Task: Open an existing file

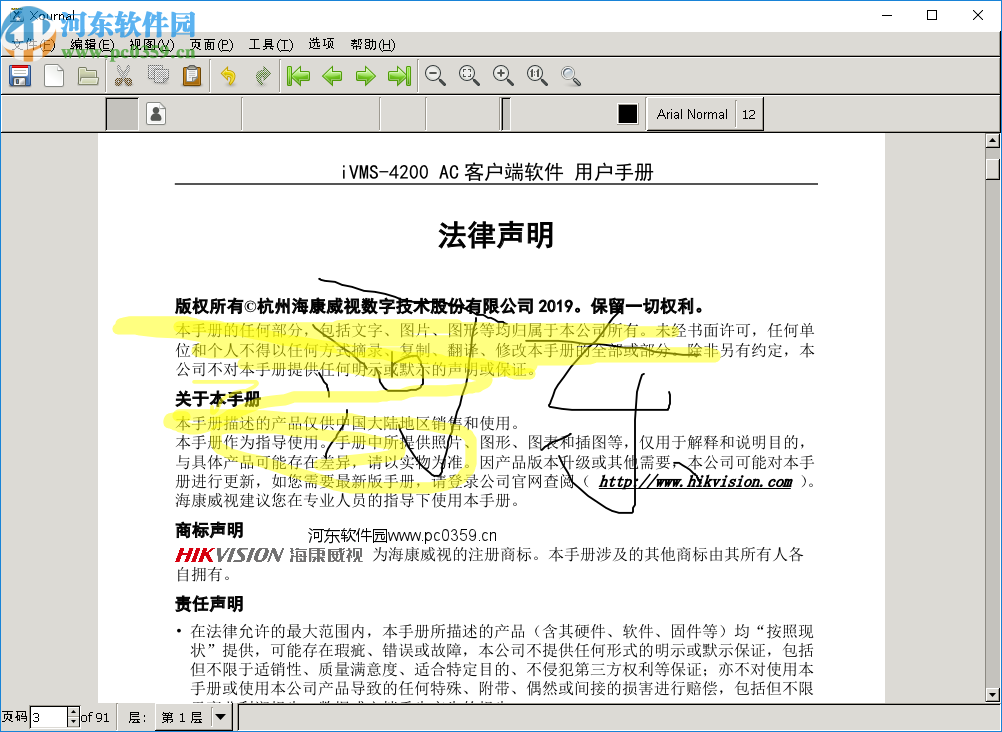Action: coord(88,75)
